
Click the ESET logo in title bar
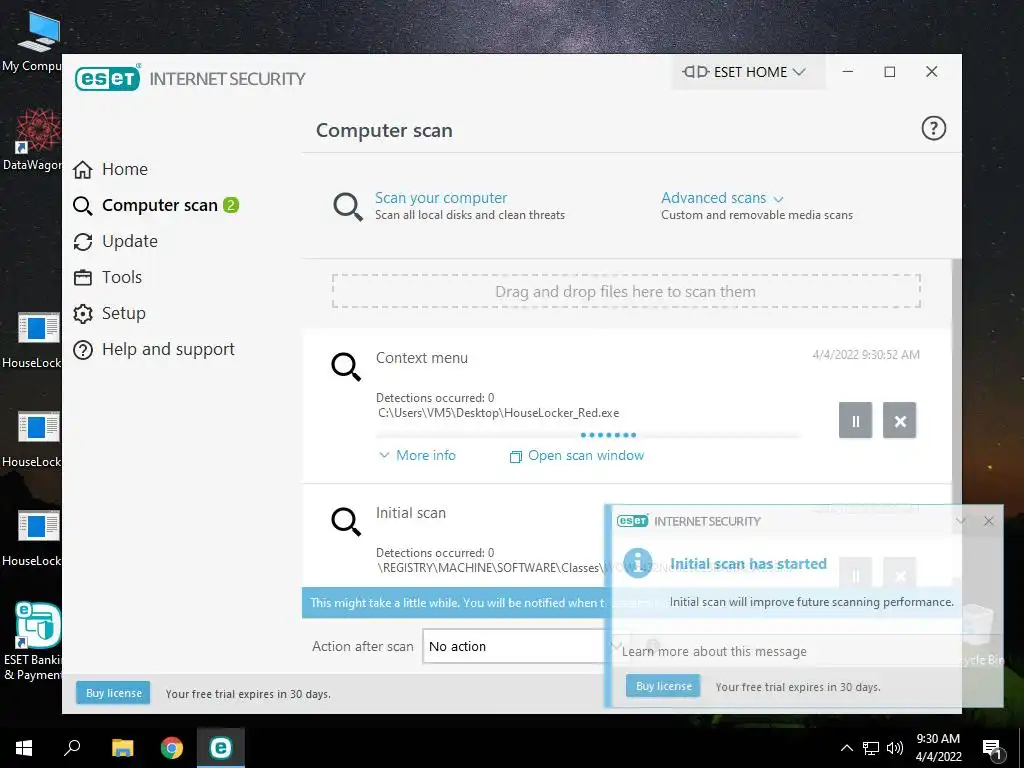click(x=108, y=78)
